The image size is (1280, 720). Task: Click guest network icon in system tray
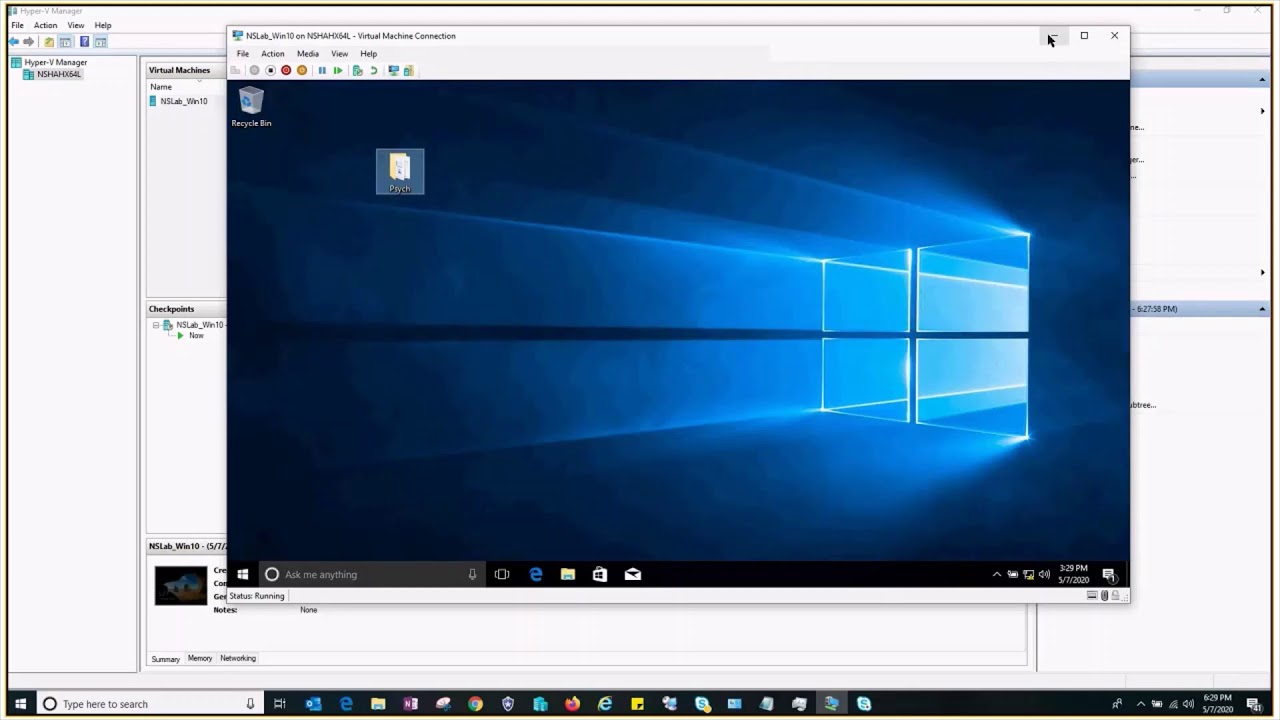tap(1028, 574)
